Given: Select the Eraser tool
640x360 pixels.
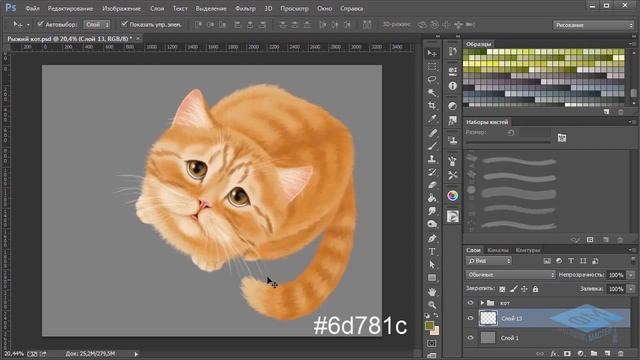Looking at the screenshot, I should click(x=431, y=185).
